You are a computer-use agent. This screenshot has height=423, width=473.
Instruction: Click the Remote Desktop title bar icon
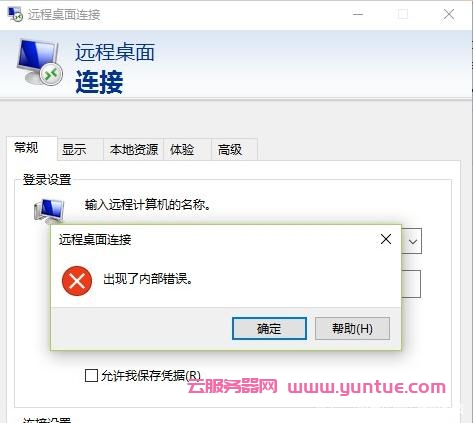coord(15,14)
